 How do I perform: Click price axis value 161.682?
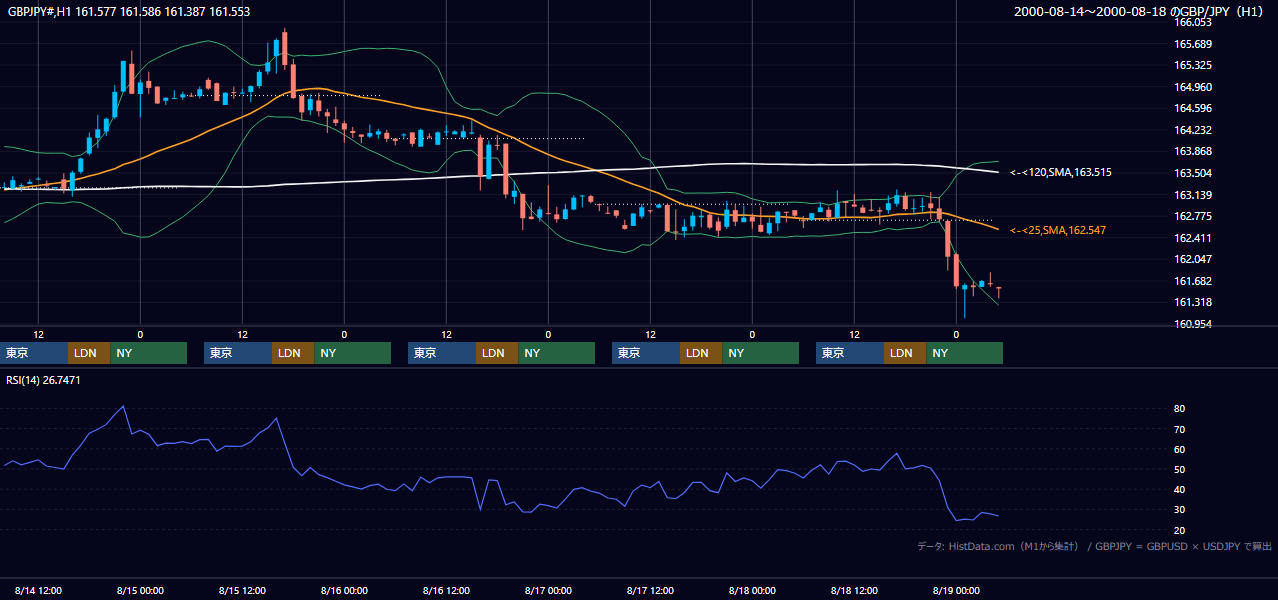coord(1193,281)
